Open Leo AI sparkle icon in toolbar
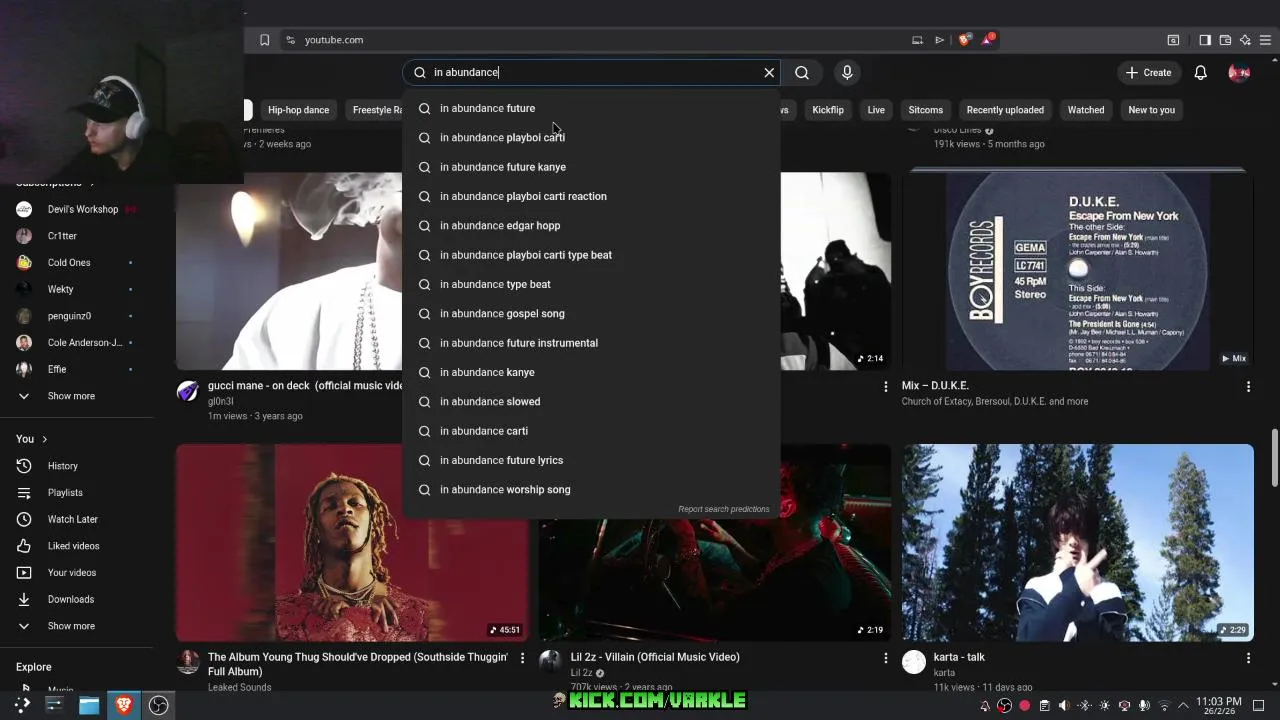The image size is (1280, 720). point(1245,40)
